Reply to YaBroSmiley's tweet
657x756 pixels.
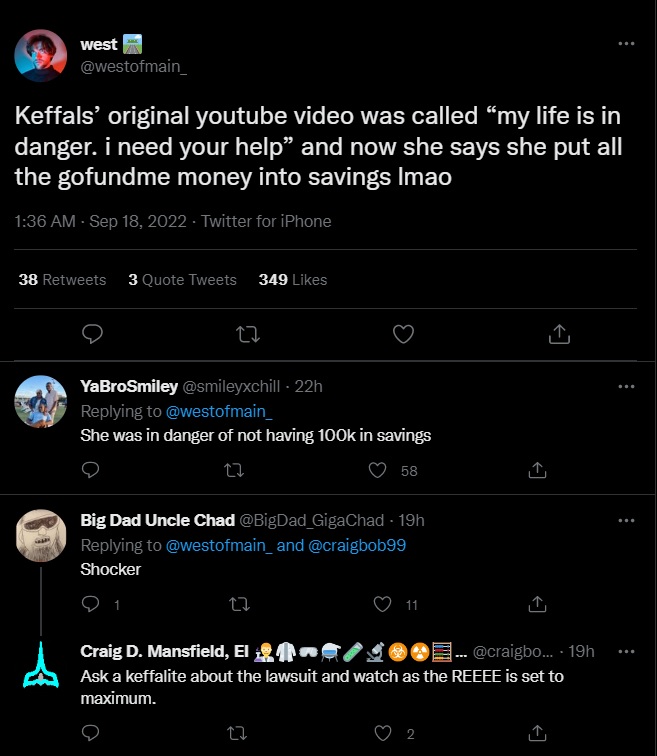[x=89, y=470]
